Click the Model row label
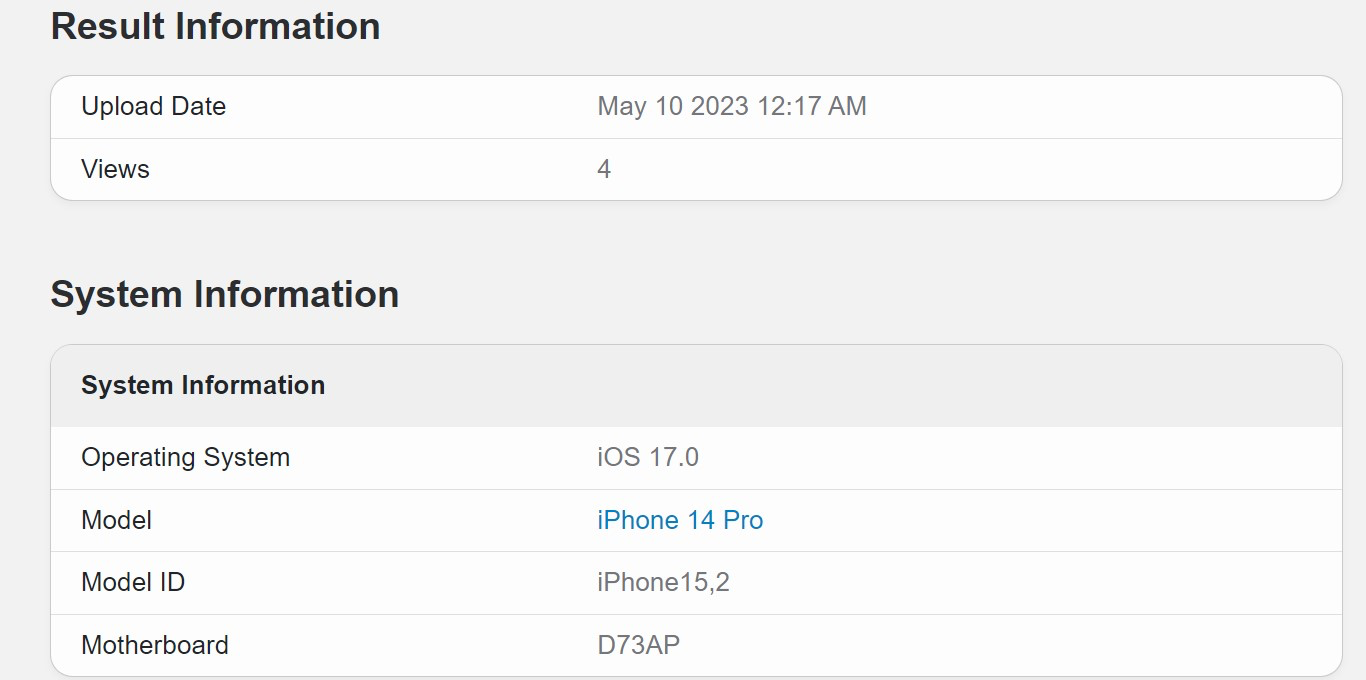The width and height of the screenshot is (1366, 680). click(x=116, y=520)
